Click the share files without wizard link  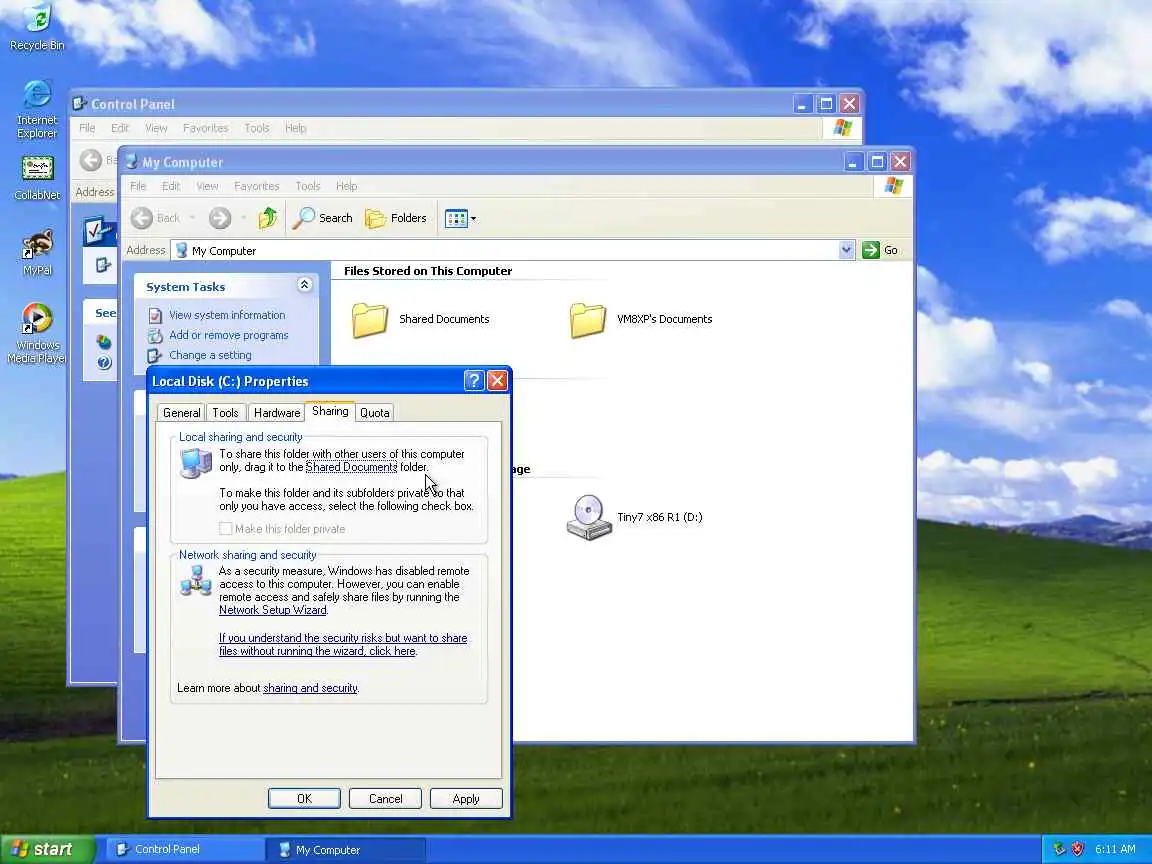tap(343, 645)
